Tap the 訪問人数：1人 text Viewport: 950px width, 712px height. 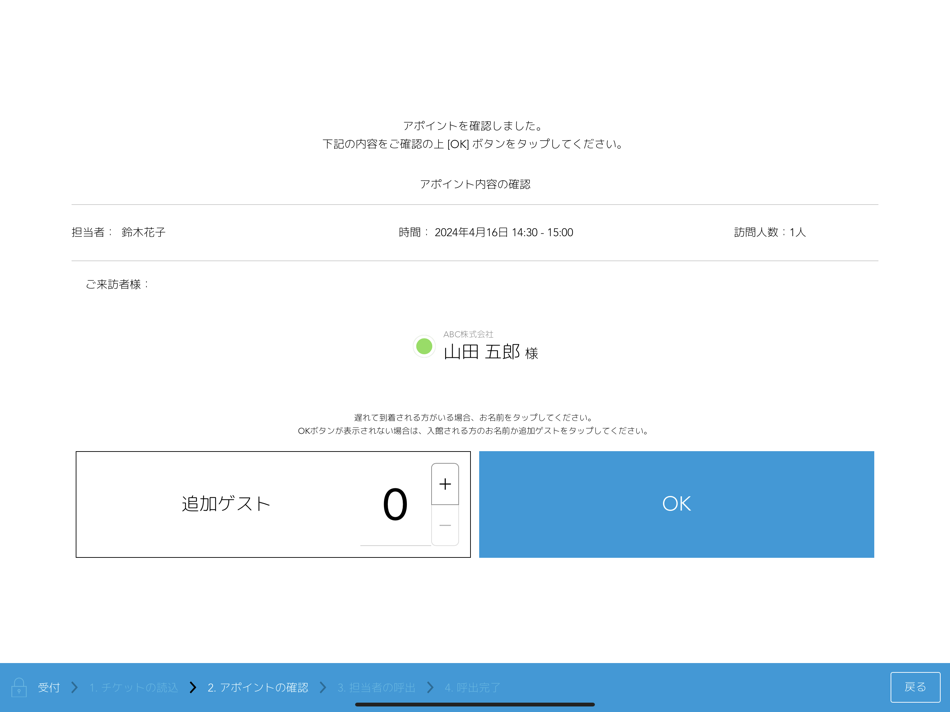769,232
